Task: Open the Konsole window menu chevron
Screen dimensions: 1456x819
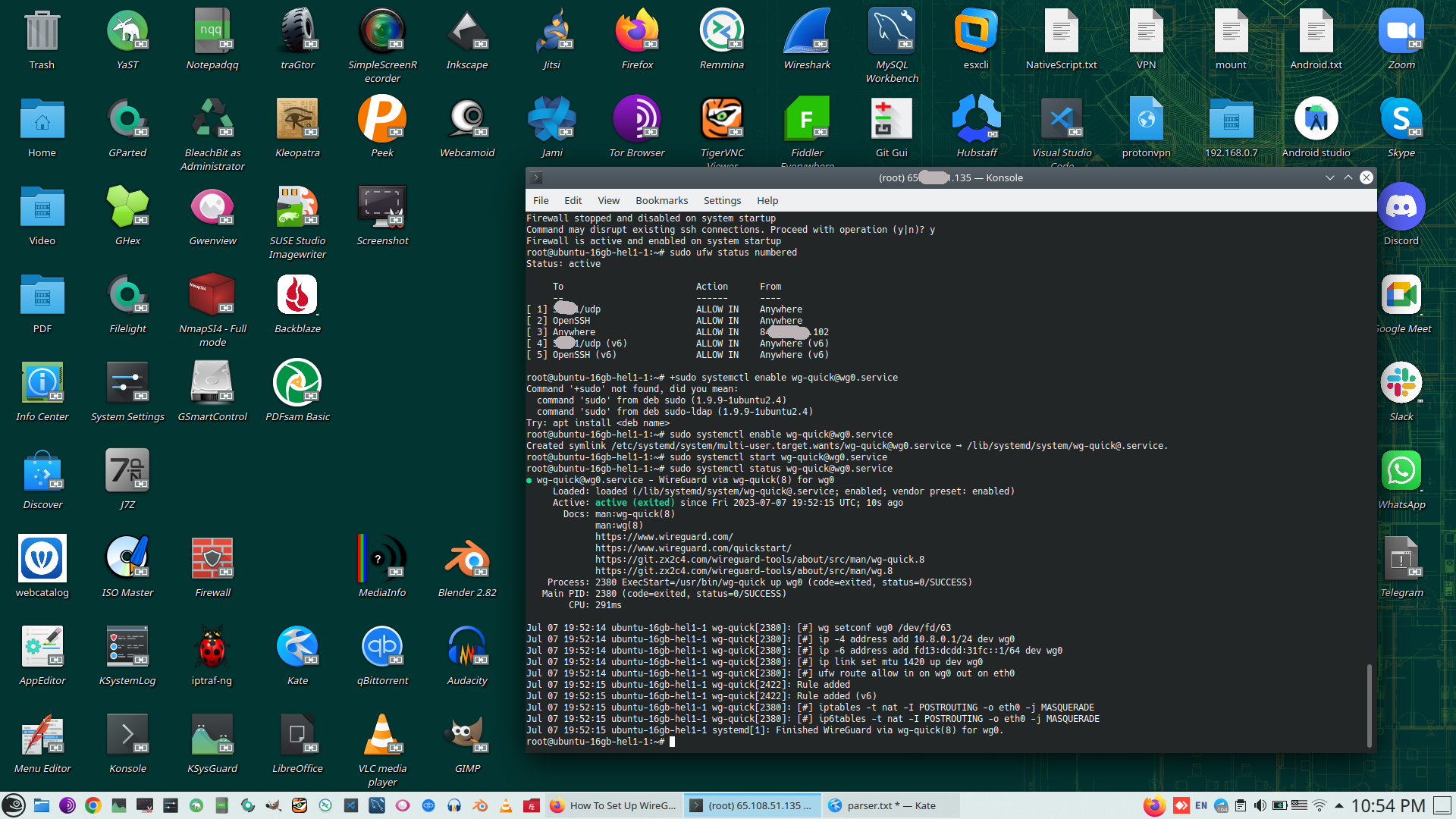Action: [536, 177]
